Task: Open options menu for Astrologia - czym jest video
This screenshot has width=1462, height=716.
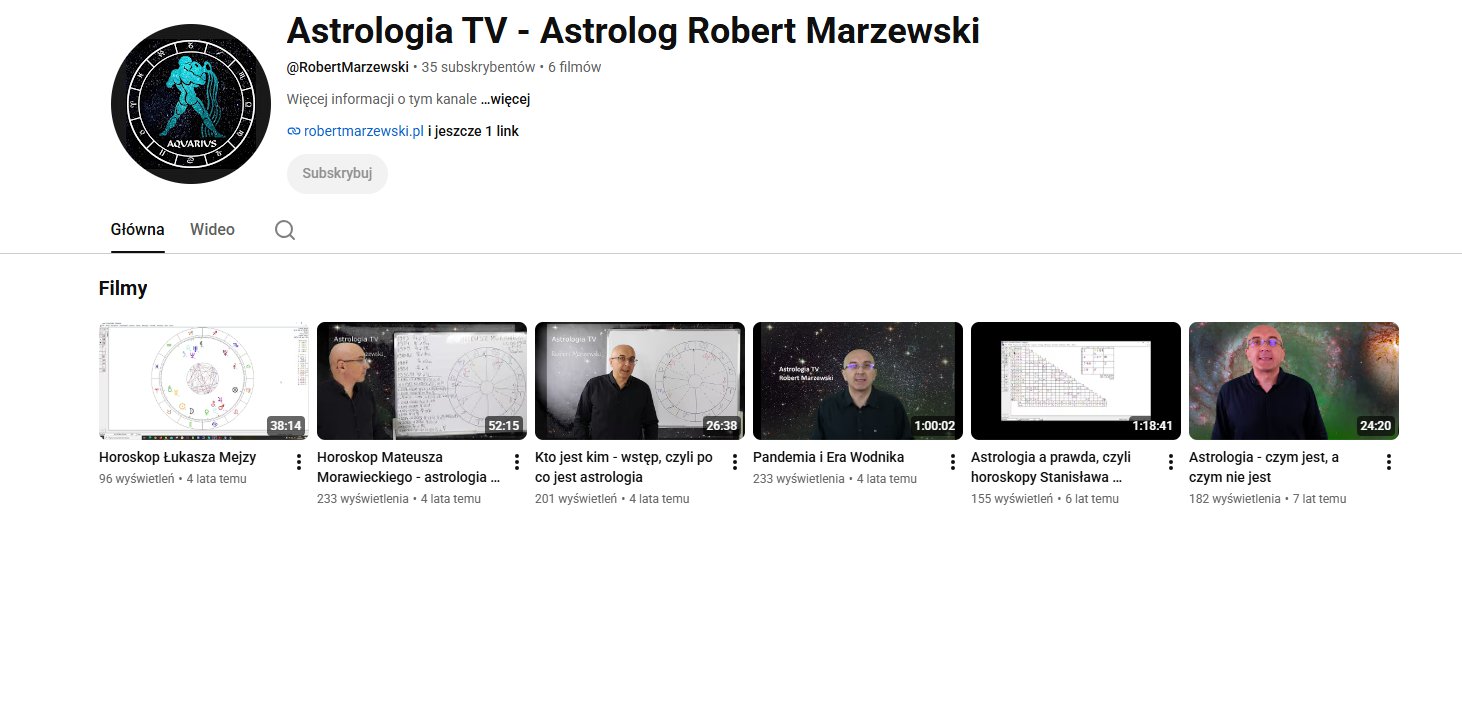Action: pyautogui.click(x=1389, y=462)
